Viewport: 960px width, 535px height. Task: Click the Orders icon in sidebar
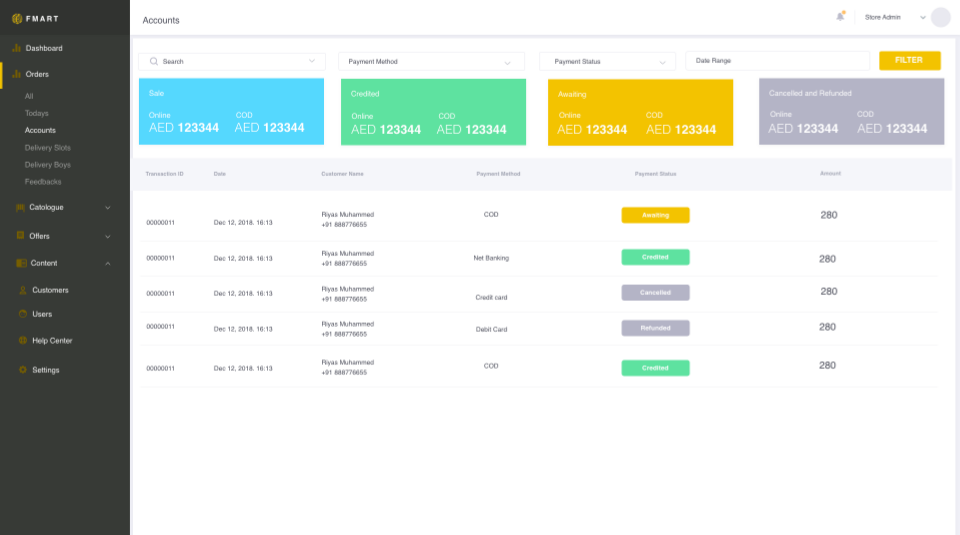[x=17, y=74]
